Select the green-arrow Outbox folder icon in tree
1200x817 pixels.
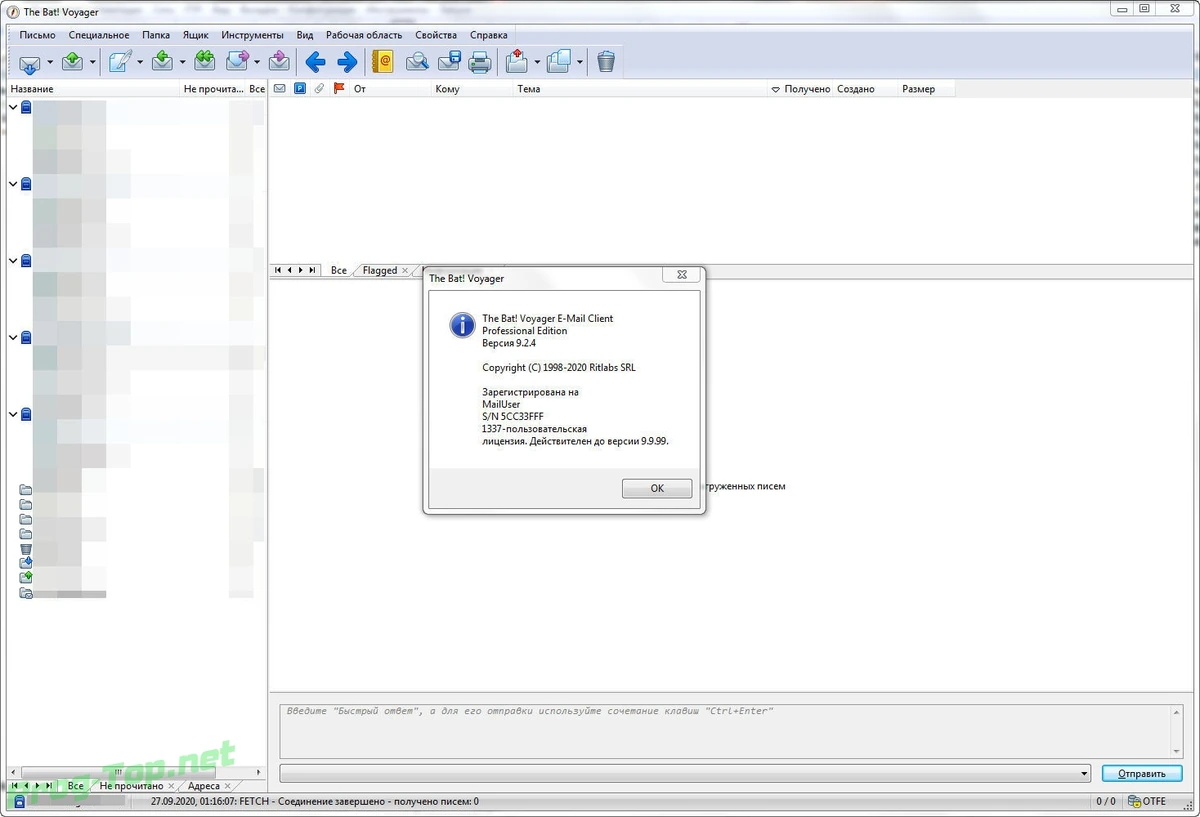[26, 578]
